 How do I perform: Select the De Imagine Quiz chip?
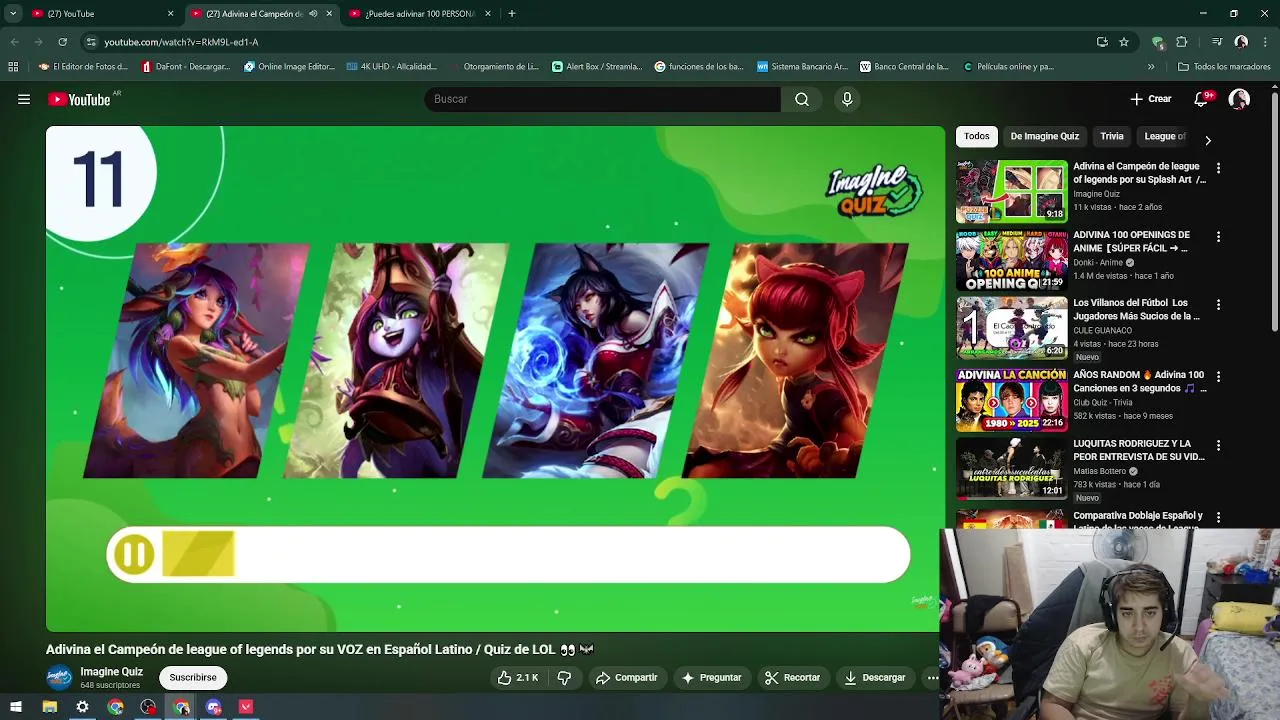(1045, 136)
